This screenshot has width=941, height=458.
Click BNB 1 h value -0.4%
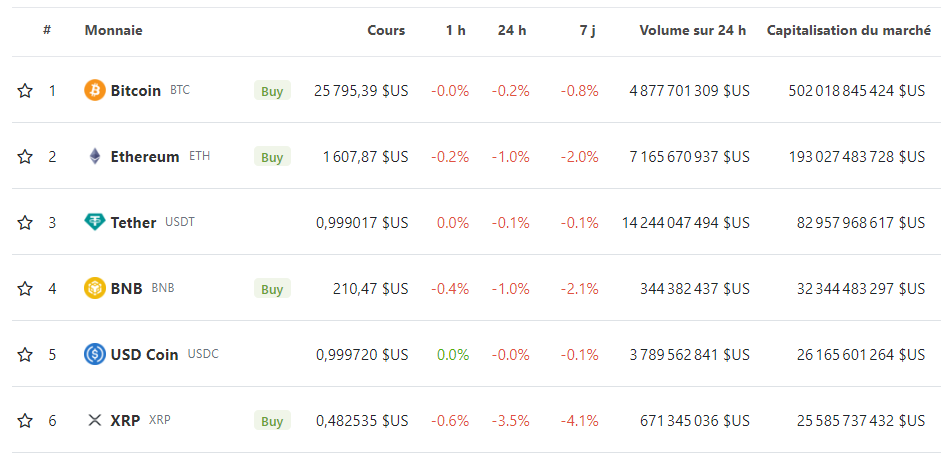(x=450, y=289)
